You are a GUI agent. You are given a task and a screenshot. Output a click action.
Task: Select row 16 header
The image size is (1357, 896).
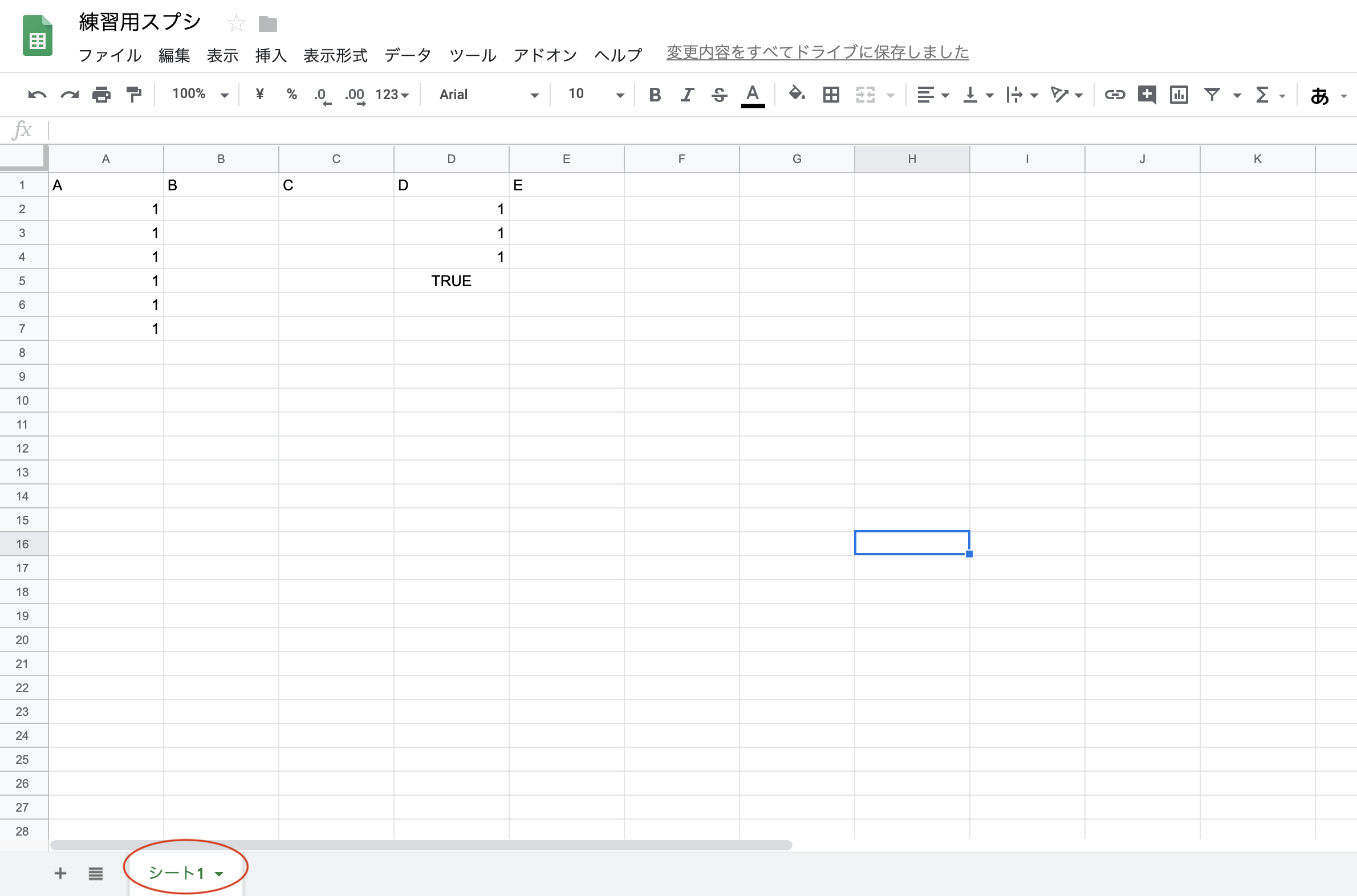pyautogui.click(x=23, y=544)
